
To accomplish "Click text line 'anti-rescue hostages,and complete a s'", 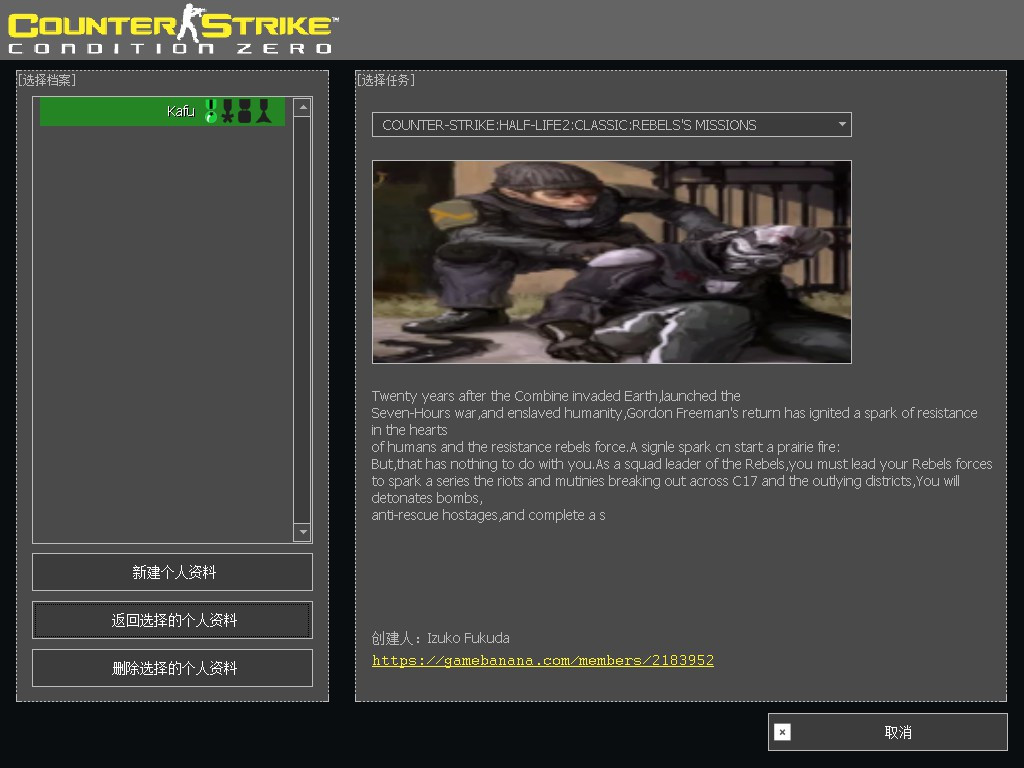I will (488, 515).
